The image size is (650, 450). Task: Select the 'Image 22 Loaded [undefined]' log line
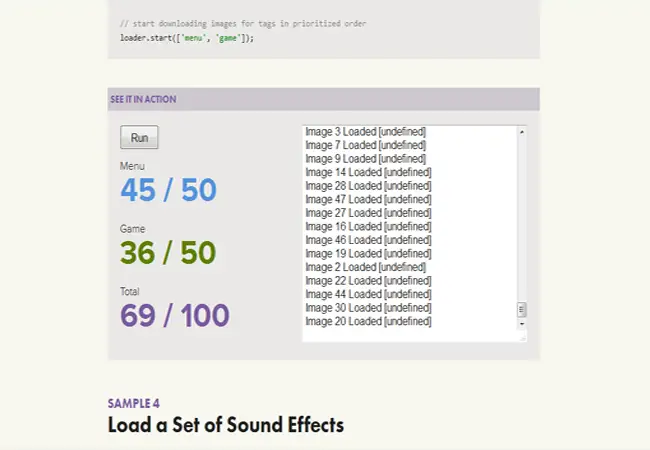coord(368,281)
